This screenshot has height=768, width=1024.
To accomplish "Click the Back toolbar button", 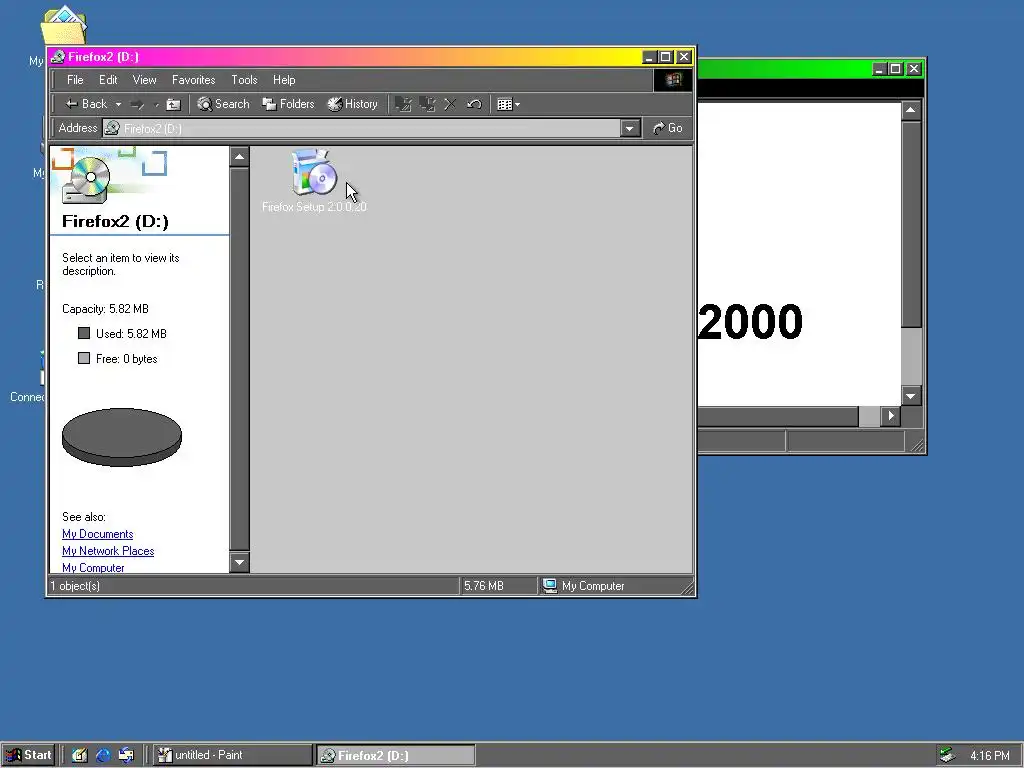I will point(86,104).
